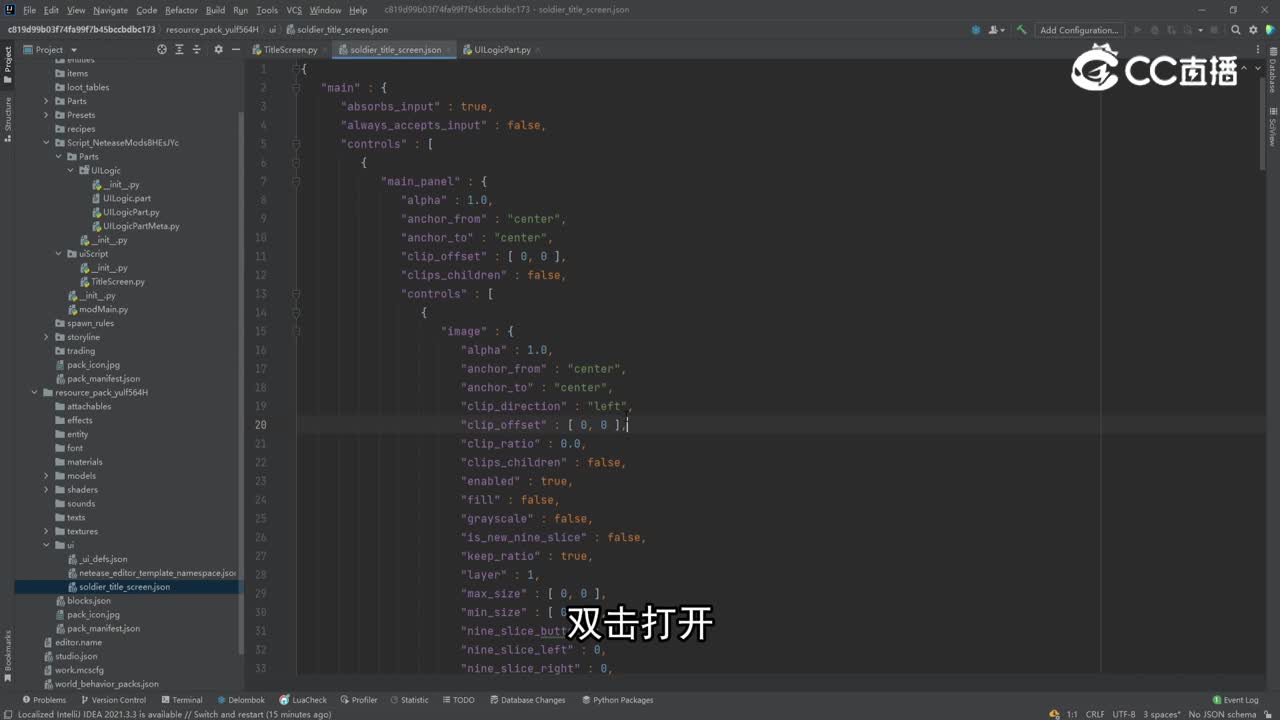
Task: Collapse the resource_pack_yulf564H folder
Action: point(34,393)
